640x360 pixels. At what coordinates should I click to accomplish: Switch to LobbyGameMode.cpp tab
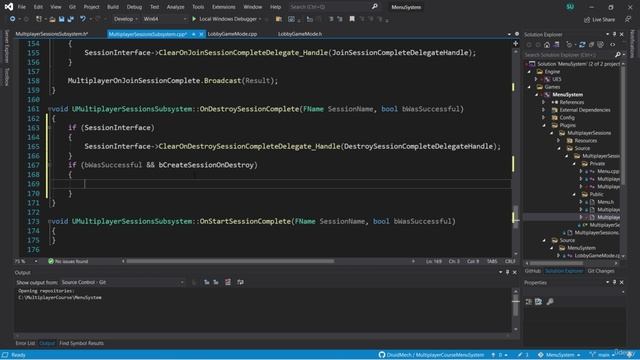click(232, 34)
